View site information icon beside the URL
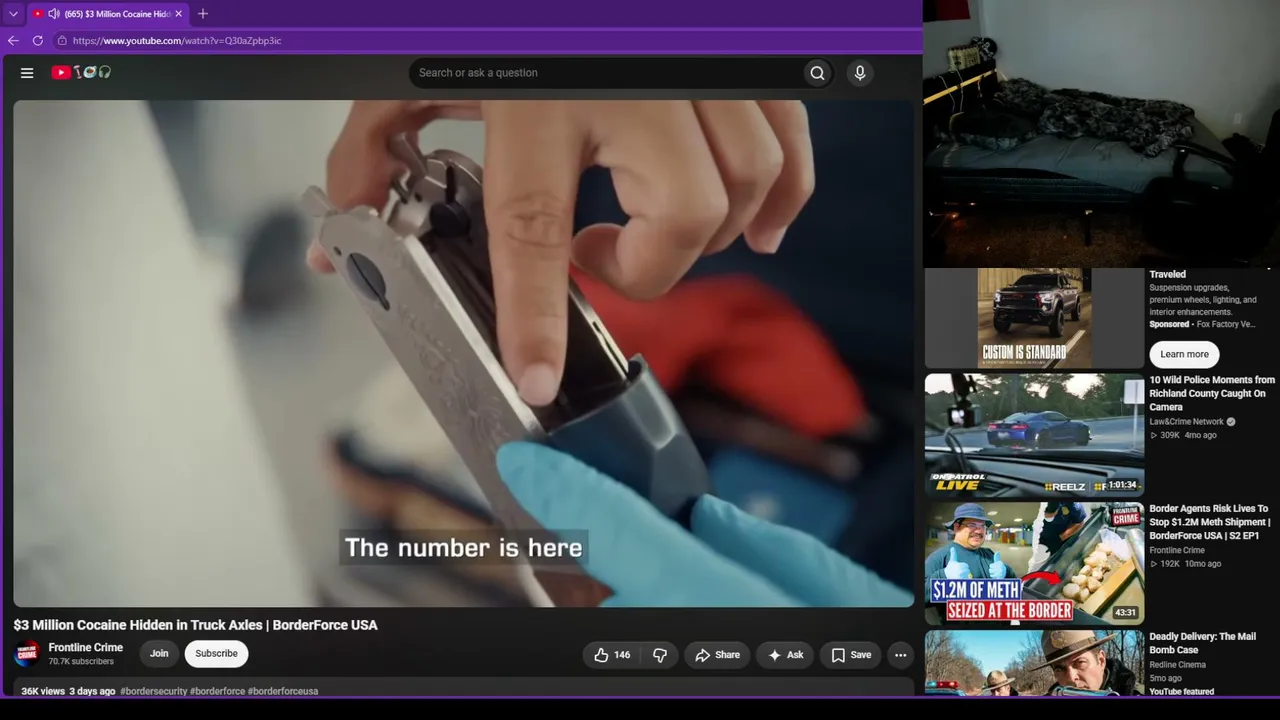Viewport: 1280px width, 720px height. tap(62, 41)
